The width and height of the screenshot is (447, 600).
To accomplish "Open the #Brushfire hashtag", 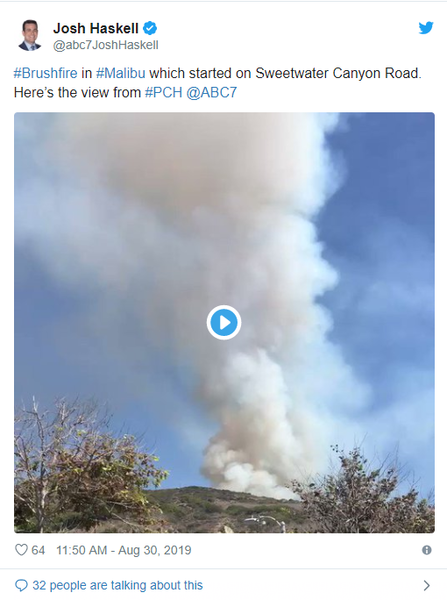I will coord(46,73).
